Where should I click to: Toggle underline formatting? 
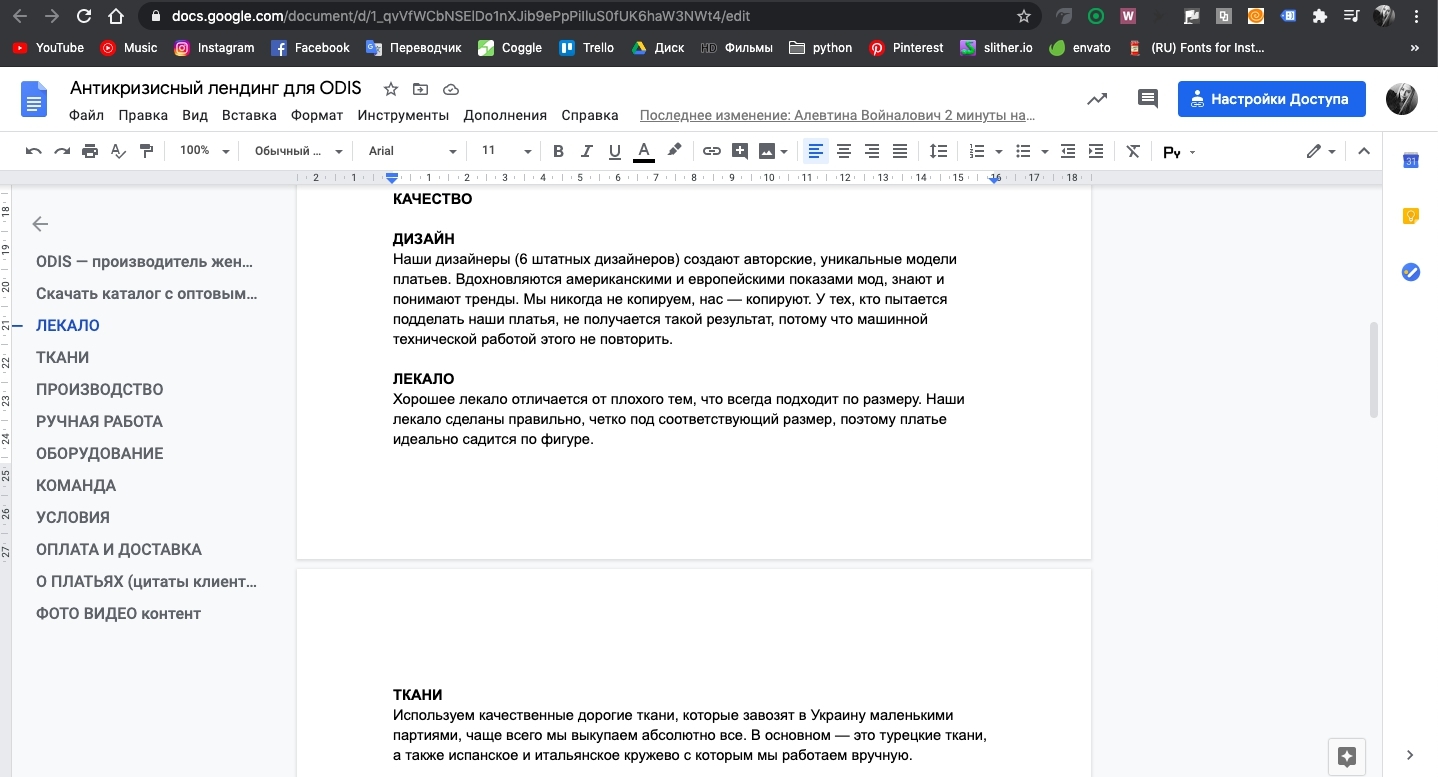pos(615,151)
